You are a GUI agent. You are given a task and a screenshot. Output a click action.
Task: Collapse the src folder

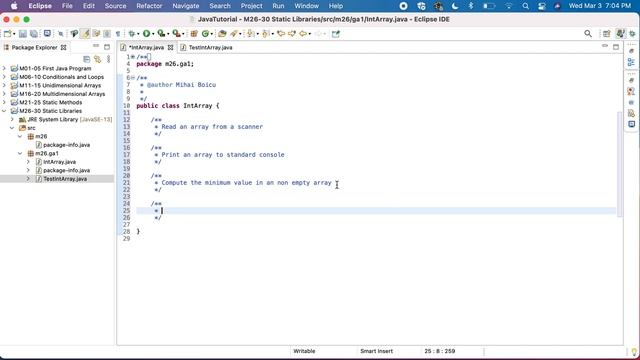(12, 128)
